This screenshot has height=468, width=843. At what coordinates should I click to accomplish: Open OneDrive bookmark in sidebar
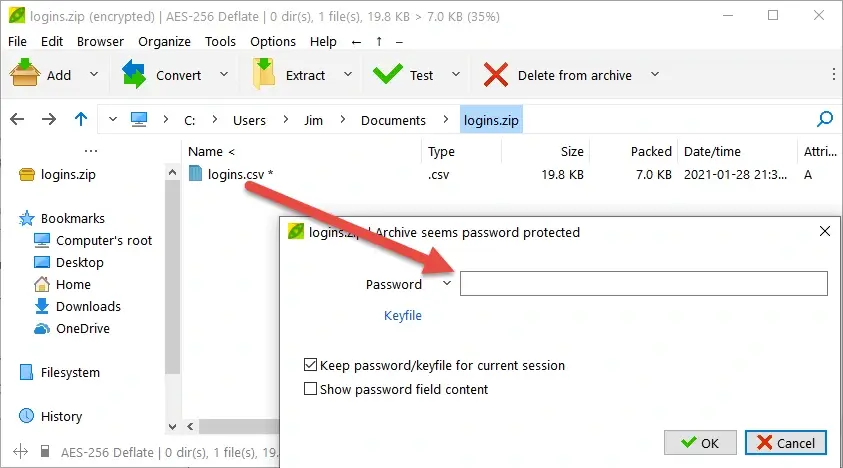click(x=82, y=329)
